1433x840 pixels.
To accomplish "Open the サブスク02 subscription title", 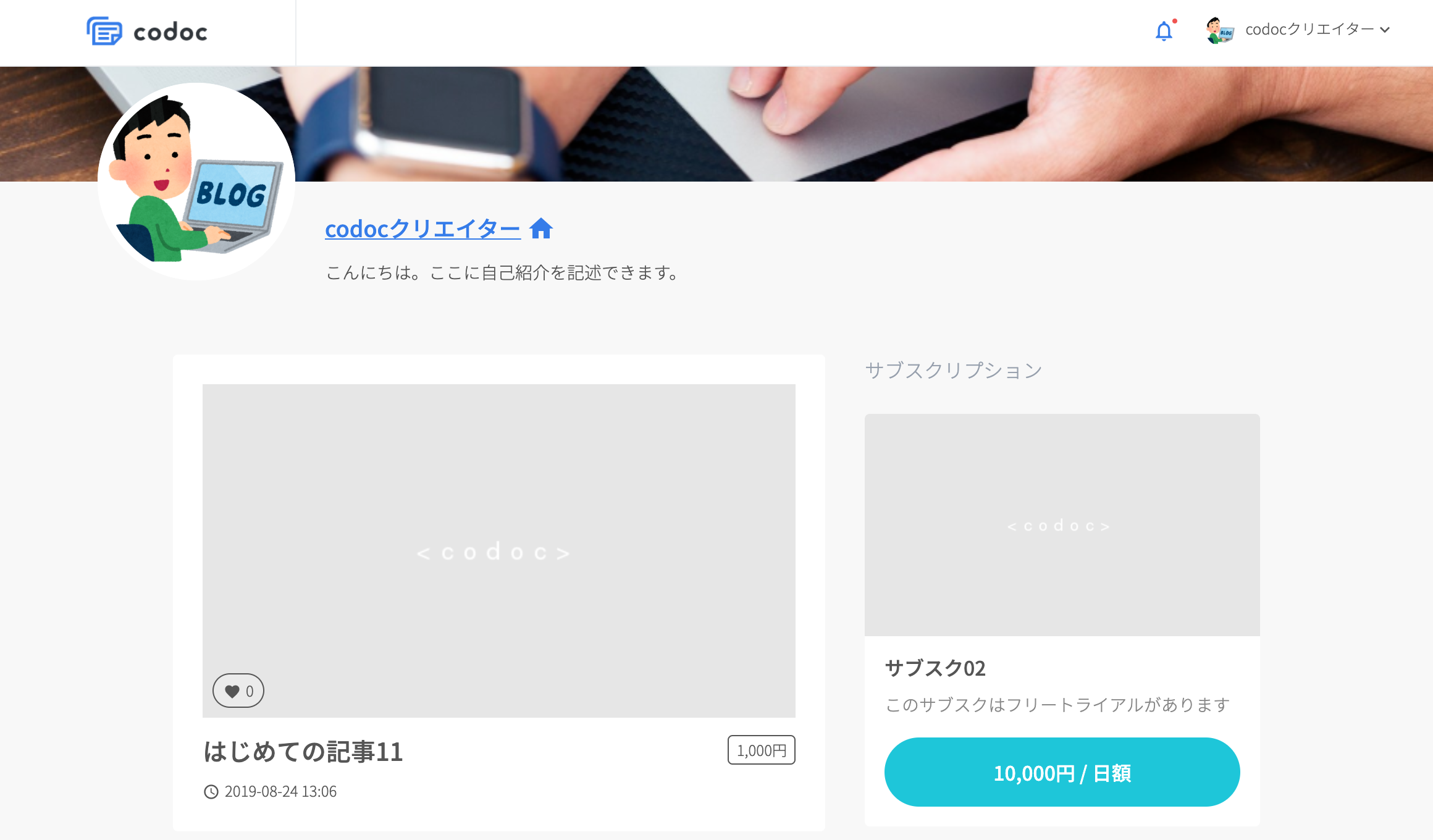I will pyautogui.click(x=935, y=668).
